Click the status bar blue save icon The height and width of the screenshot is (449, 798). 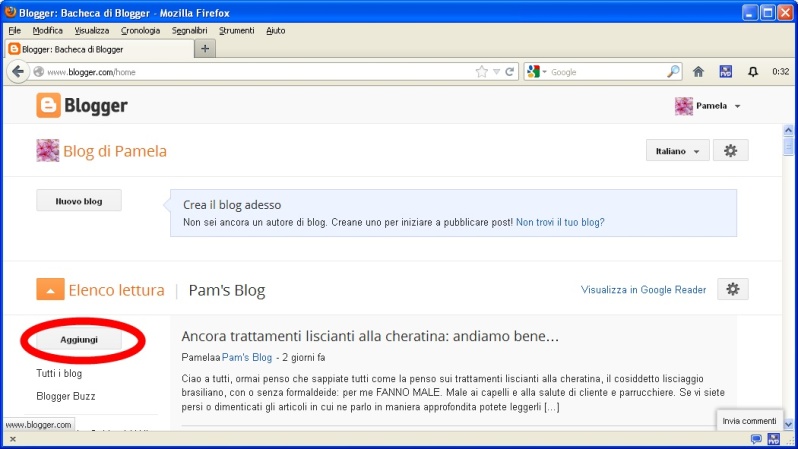click(774, 439)
